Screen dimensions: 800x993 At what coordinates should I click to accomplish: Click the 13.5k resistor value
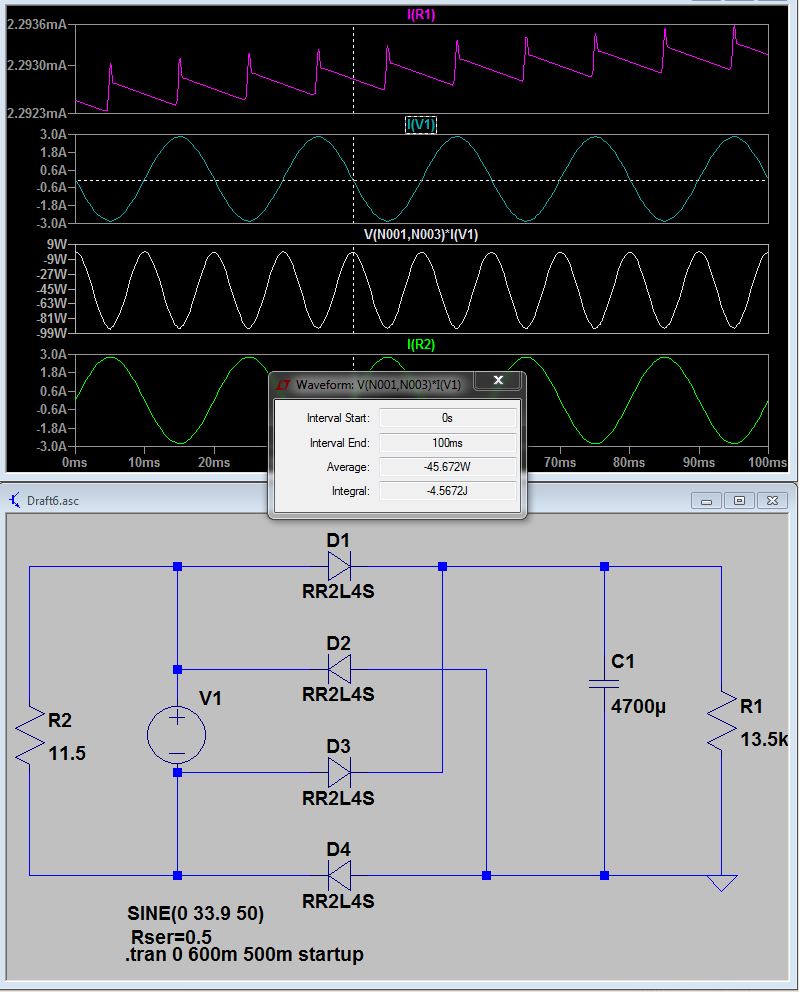coord(764,739)
